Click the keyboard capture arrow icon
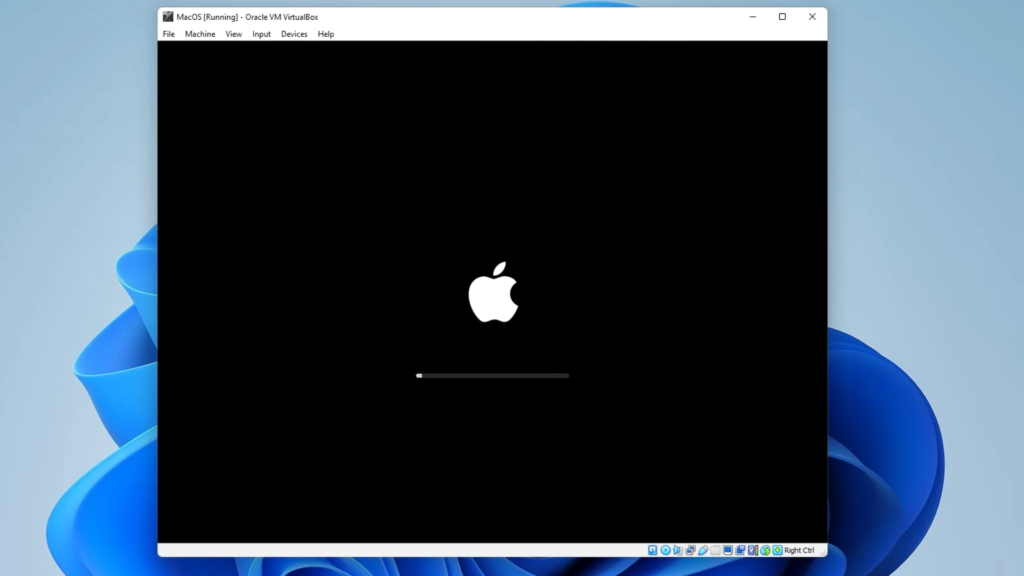Viewport: 1024px width, 576px height. click(778, 551)
